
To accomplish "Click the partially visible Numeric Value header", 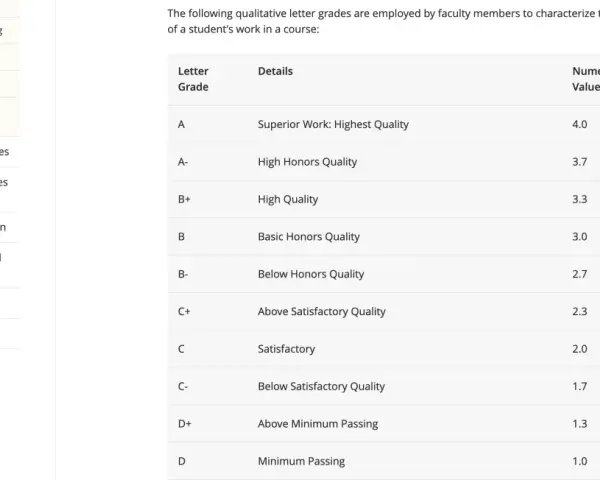I will (586, 79).
